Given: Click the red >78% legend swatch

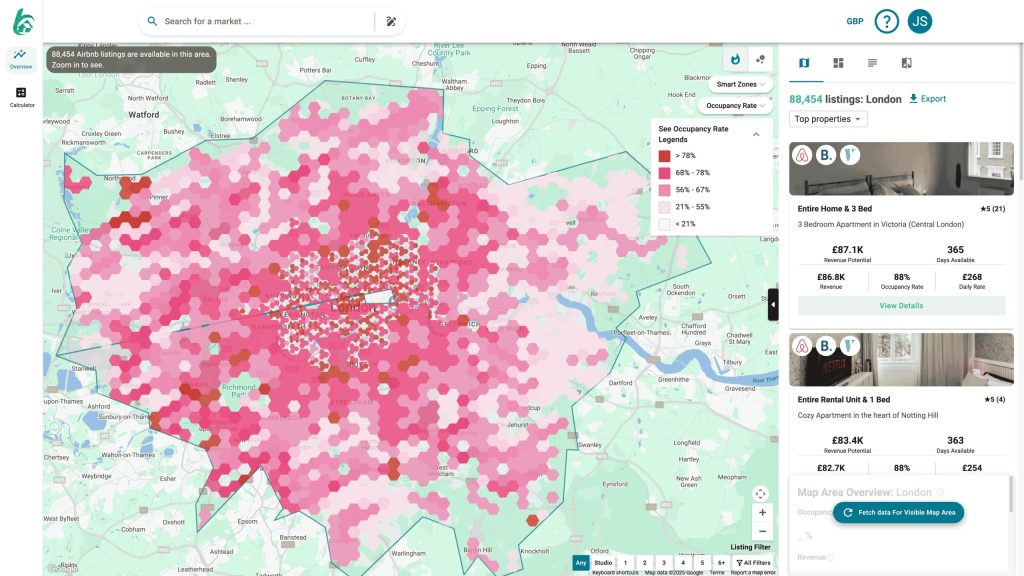Looking at the screenshot, I should [x=664, y=156].
